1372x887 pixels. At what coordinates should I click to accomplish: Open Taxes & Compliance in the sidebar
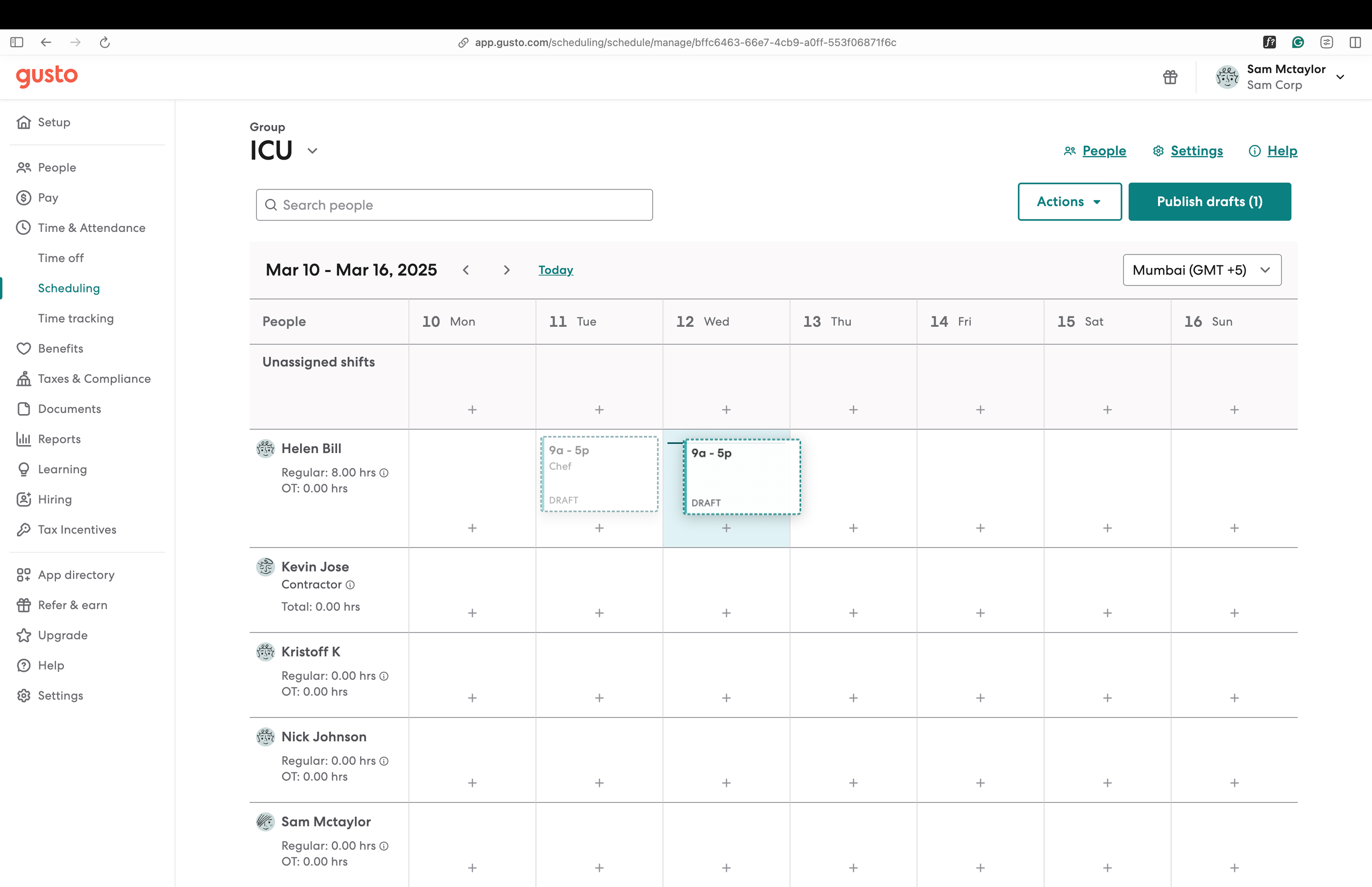(x=94, y=379)
